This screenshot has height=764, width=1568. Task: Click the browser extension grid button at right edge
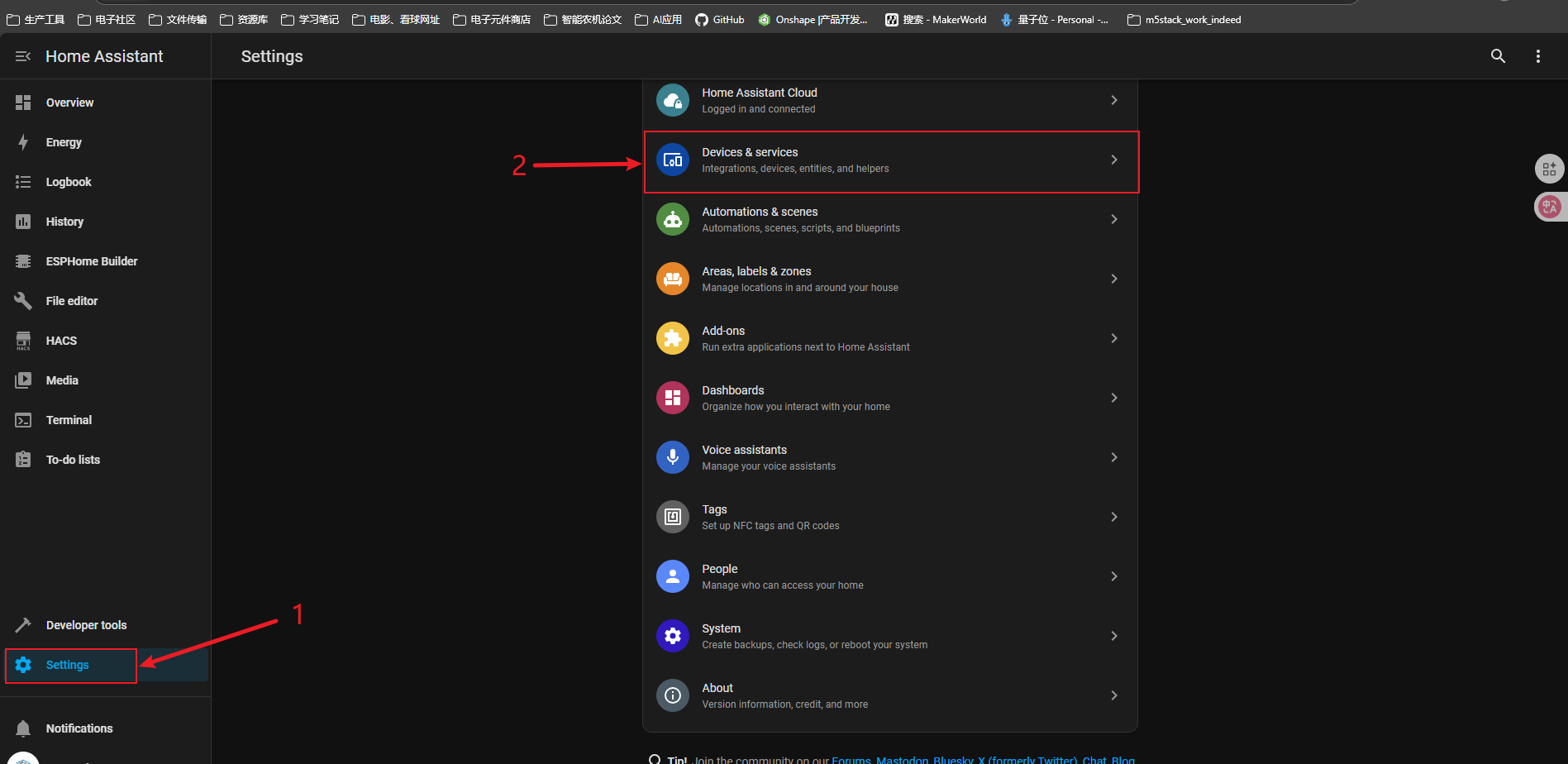tap(1549, 169)
